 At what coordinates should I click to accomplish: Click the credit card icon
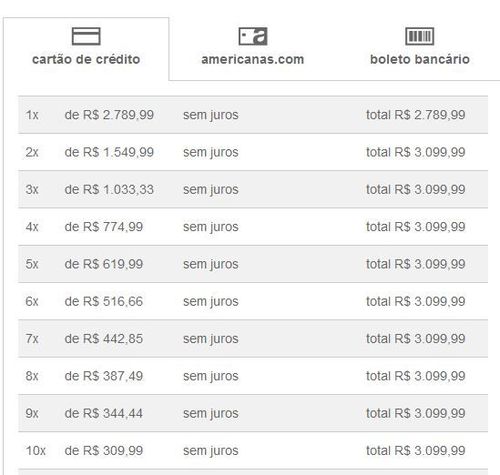(x=86, y=36)
